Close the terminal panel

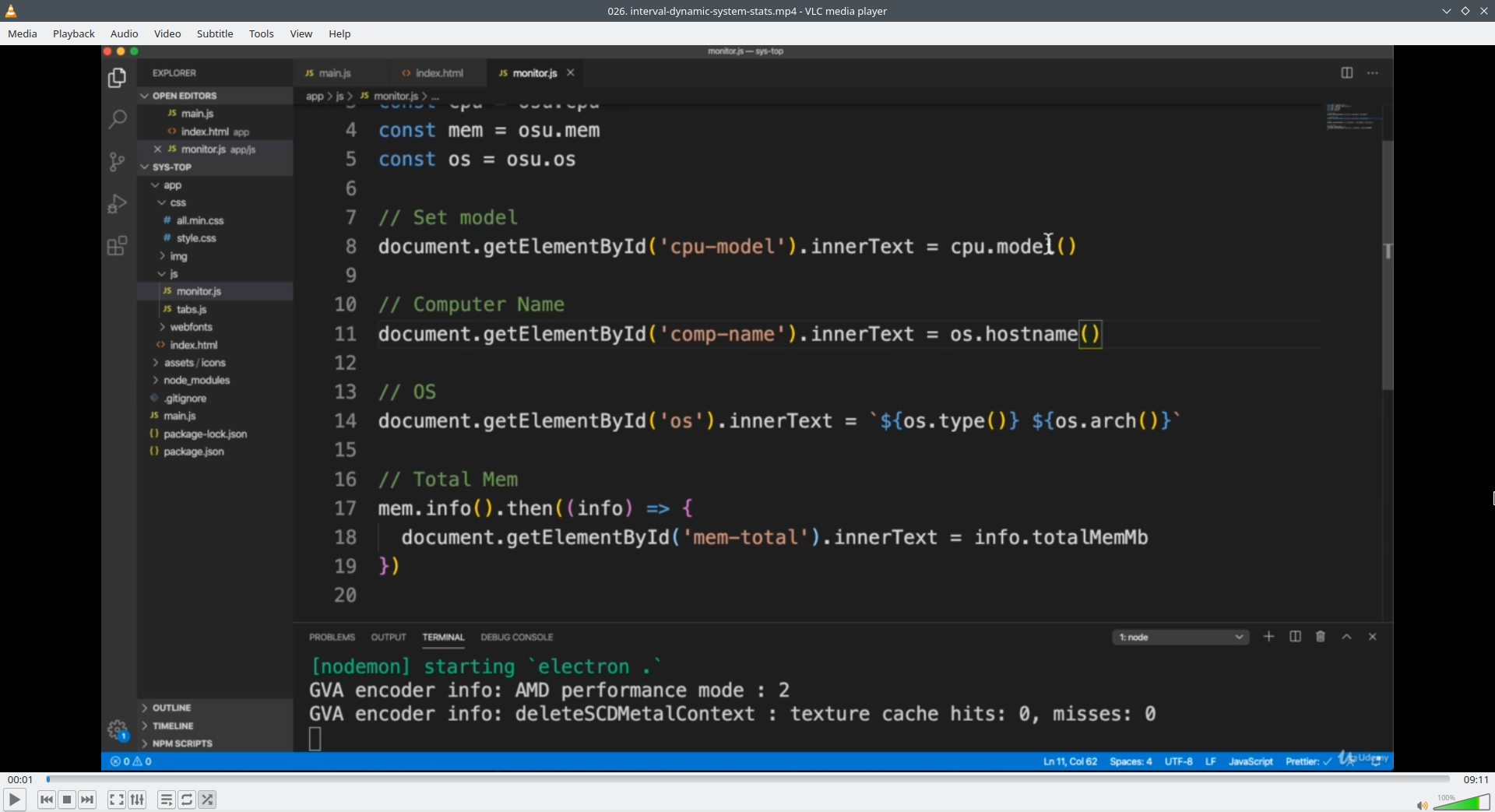1373,637
